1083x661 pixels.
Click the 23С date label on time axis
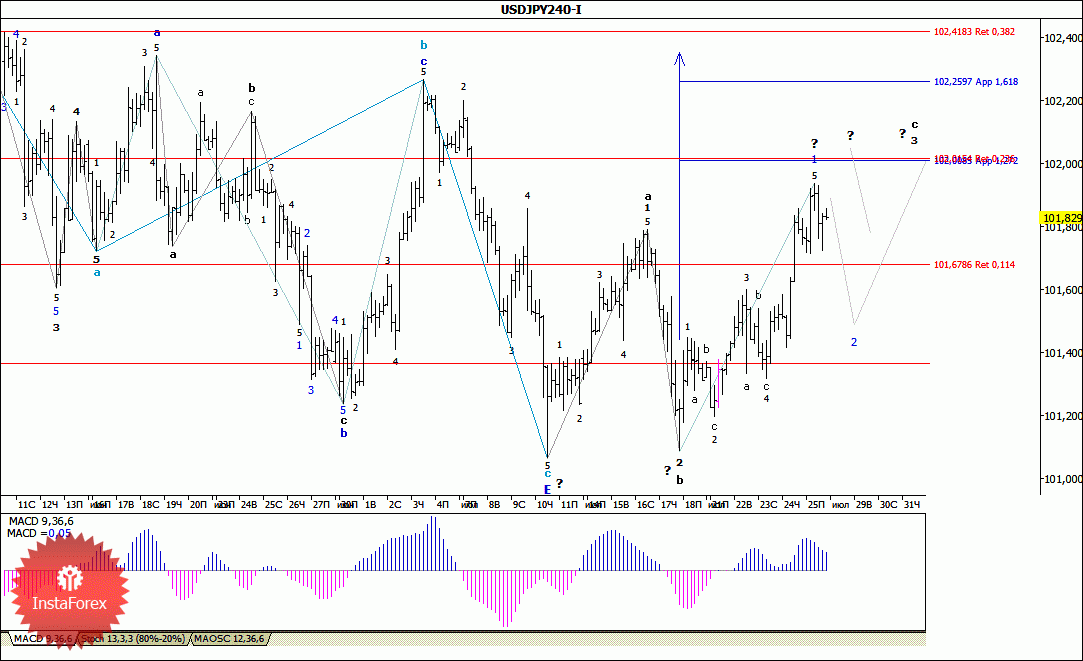(768, 505)
